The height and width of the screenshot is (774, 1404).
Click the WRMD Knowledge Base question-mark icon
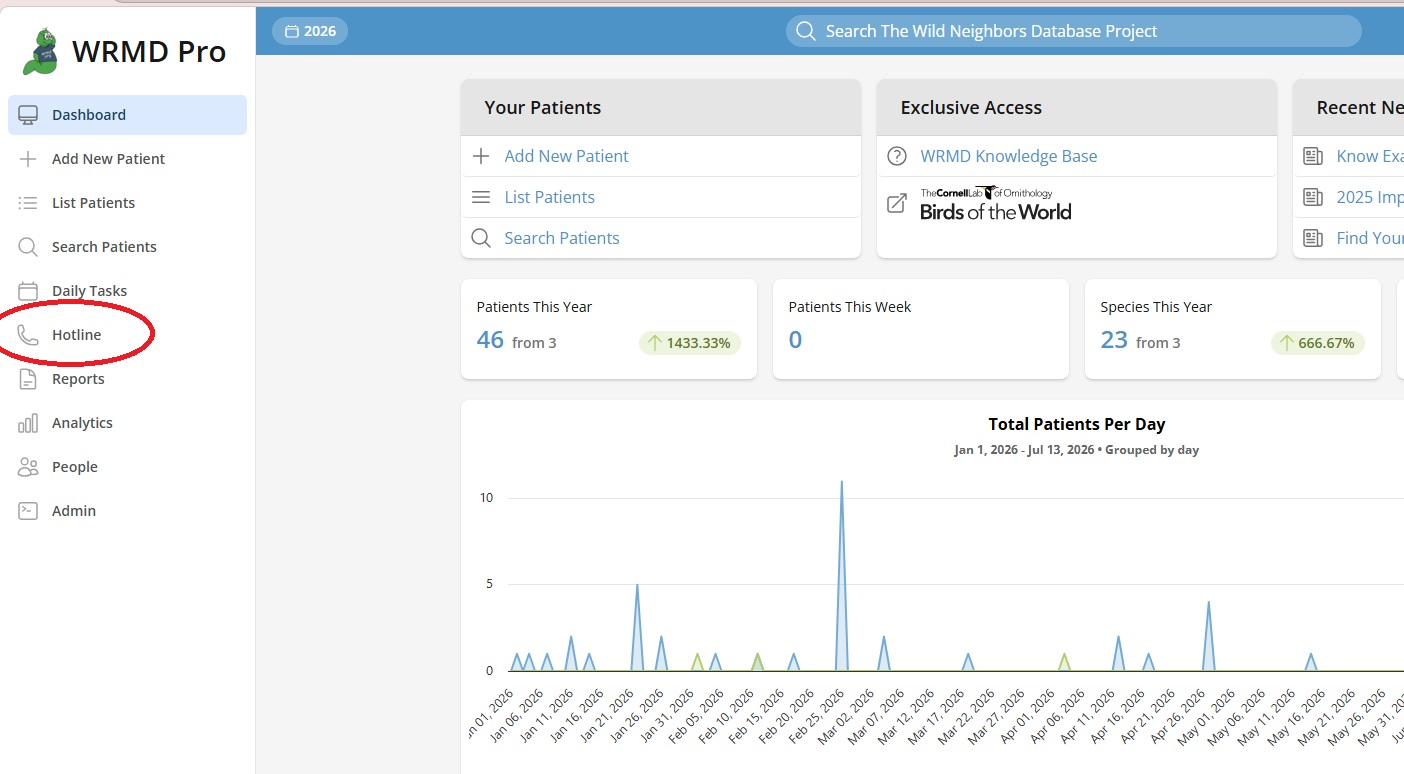pos(897,156)
